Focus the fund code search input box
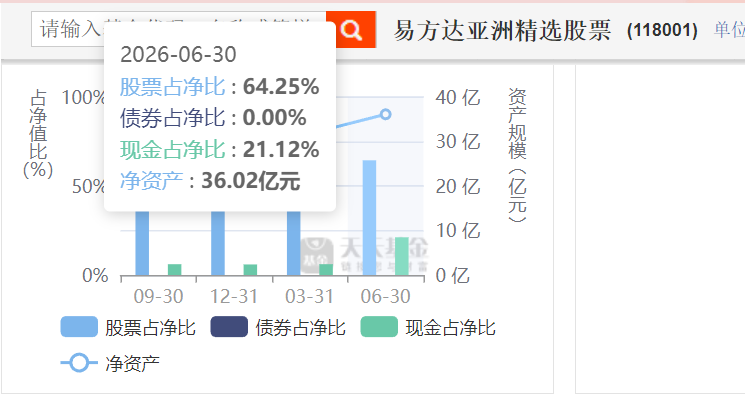 179,29
